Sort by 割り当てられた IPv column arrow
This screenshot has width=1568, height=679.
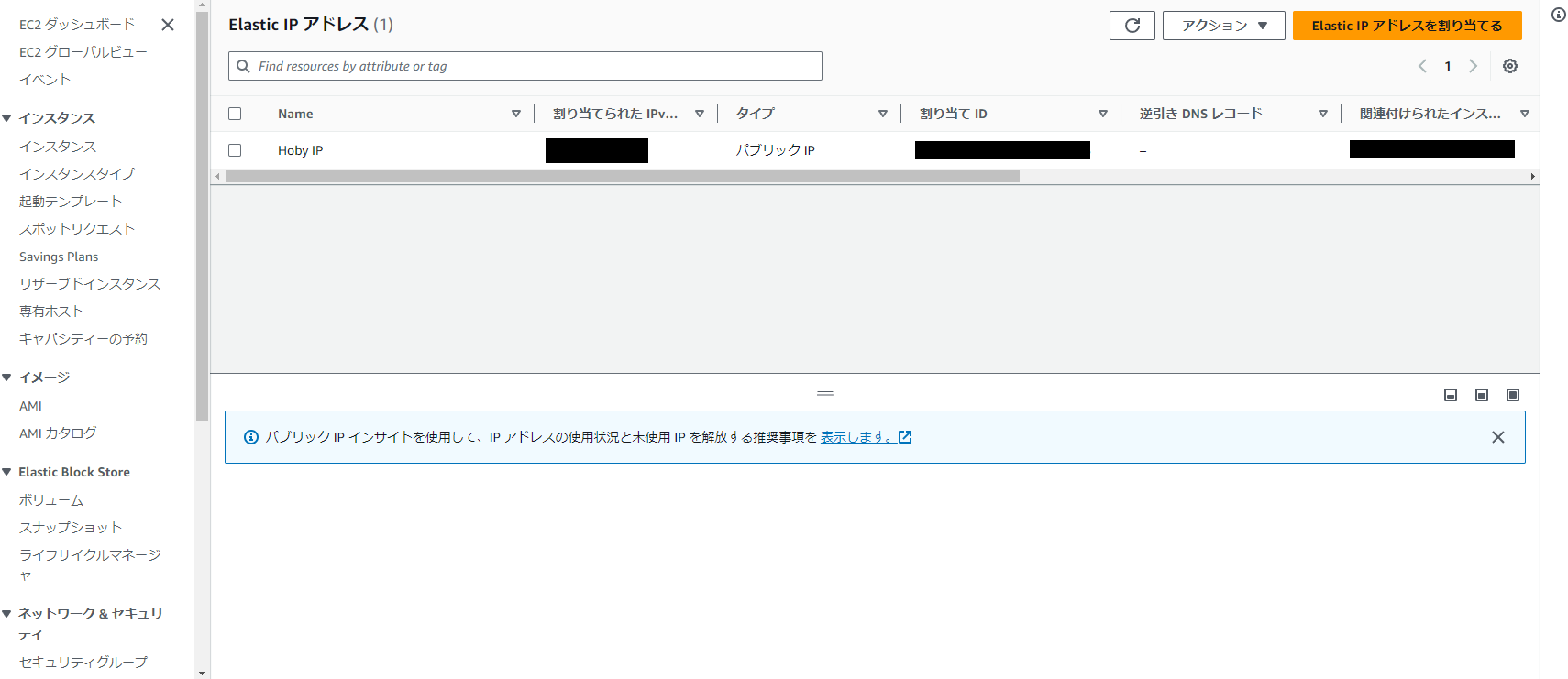(x=700, y=114)
